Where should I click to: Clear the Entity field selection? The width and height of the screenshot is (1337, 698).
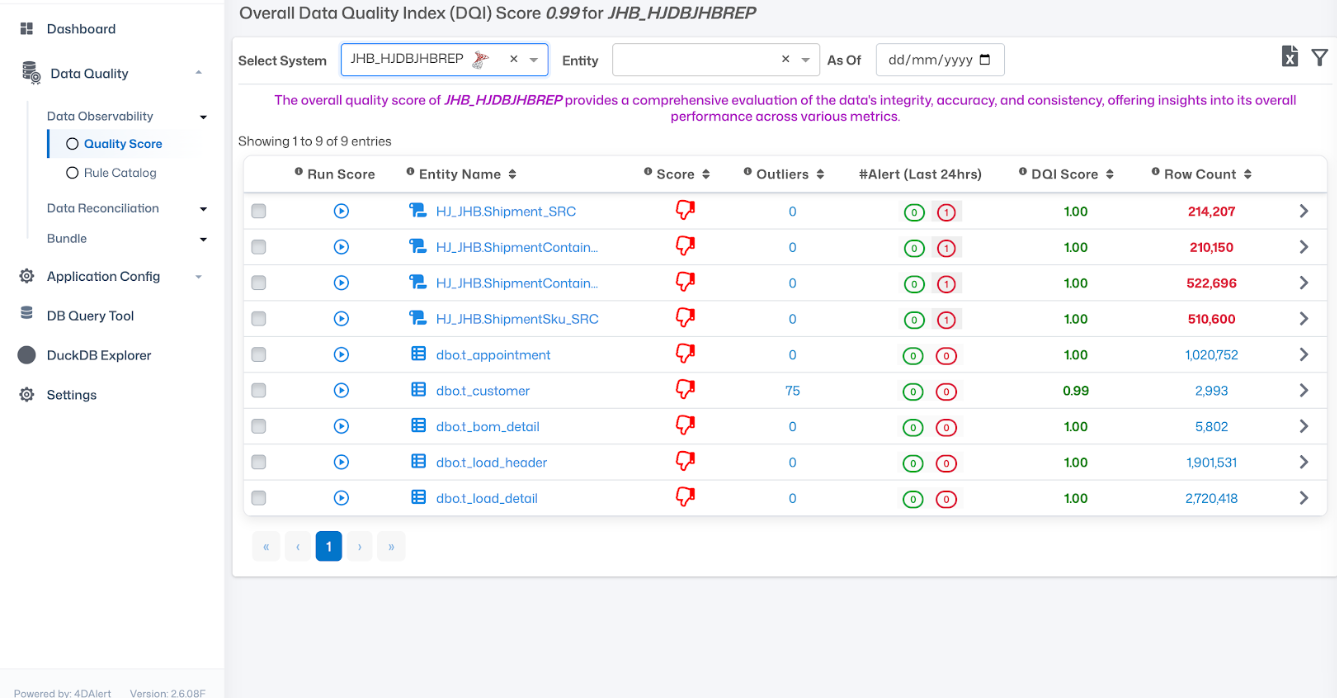tap(786, 59)
